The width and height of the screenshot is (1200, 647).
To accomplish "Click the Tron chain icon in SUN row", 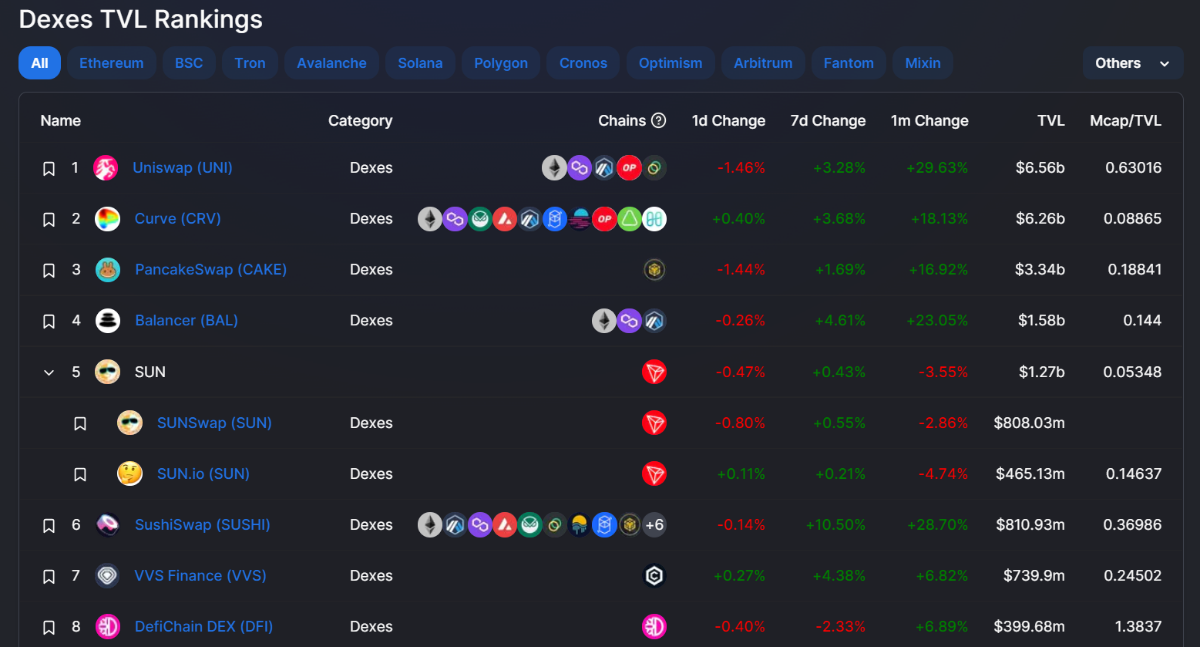I will tap(654, 372).
